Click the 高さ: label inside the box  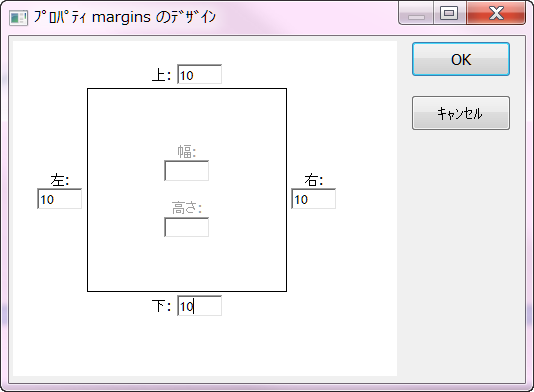point(187,208)
